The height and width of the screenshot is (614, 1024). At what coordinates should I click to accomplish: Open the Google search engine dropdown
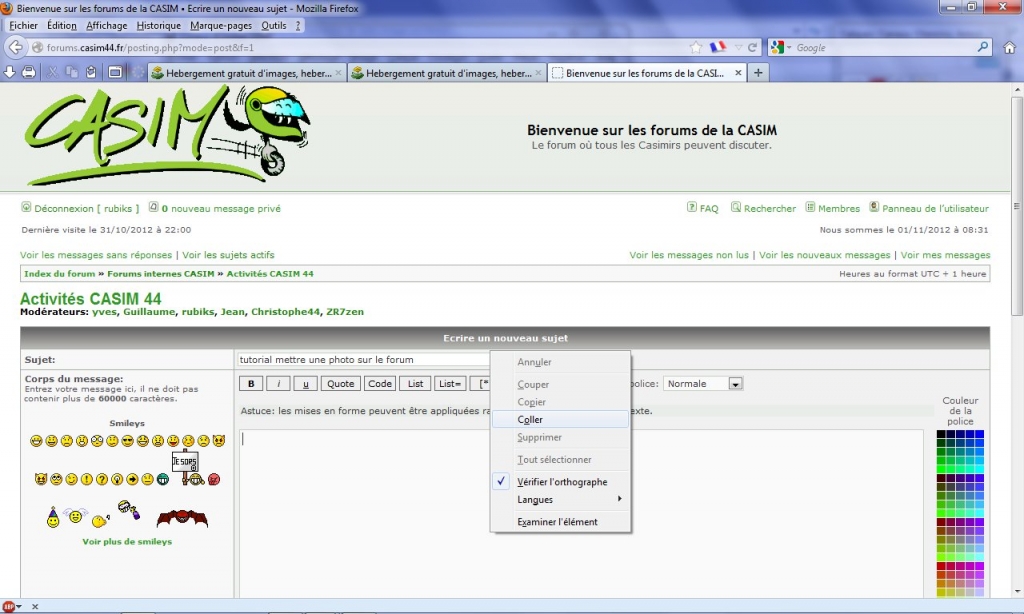pos(782,47)
